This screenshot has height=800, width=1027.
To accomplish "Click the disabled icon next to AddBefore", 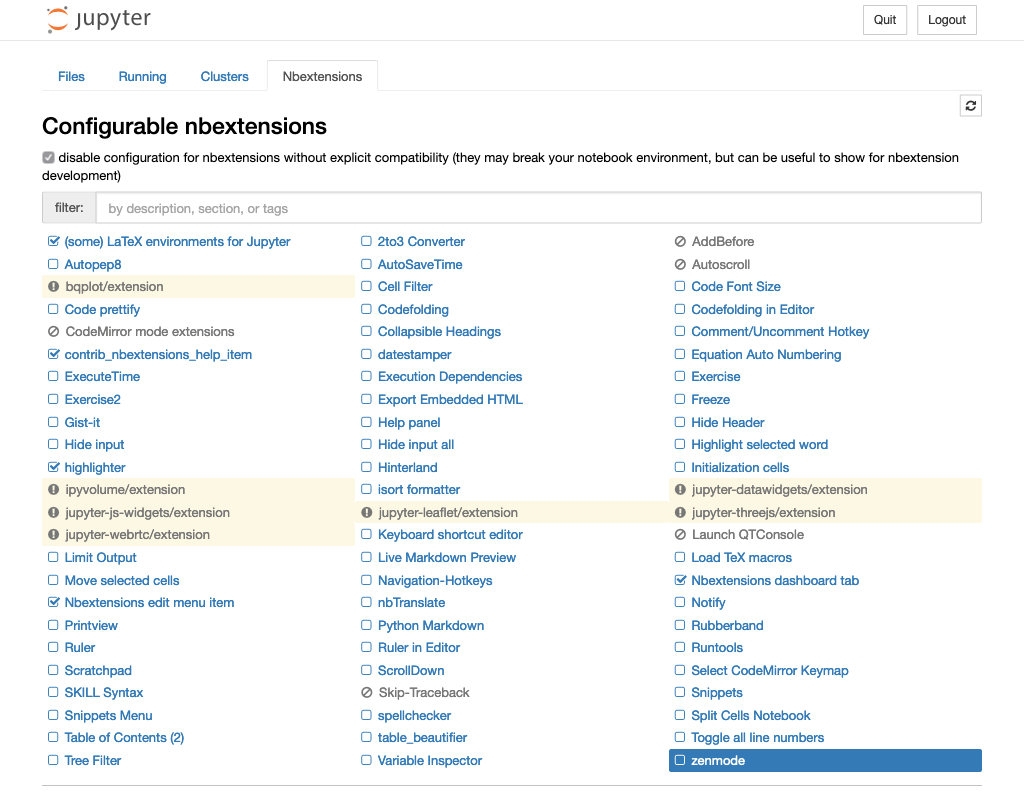I will [x=680, y=242].
